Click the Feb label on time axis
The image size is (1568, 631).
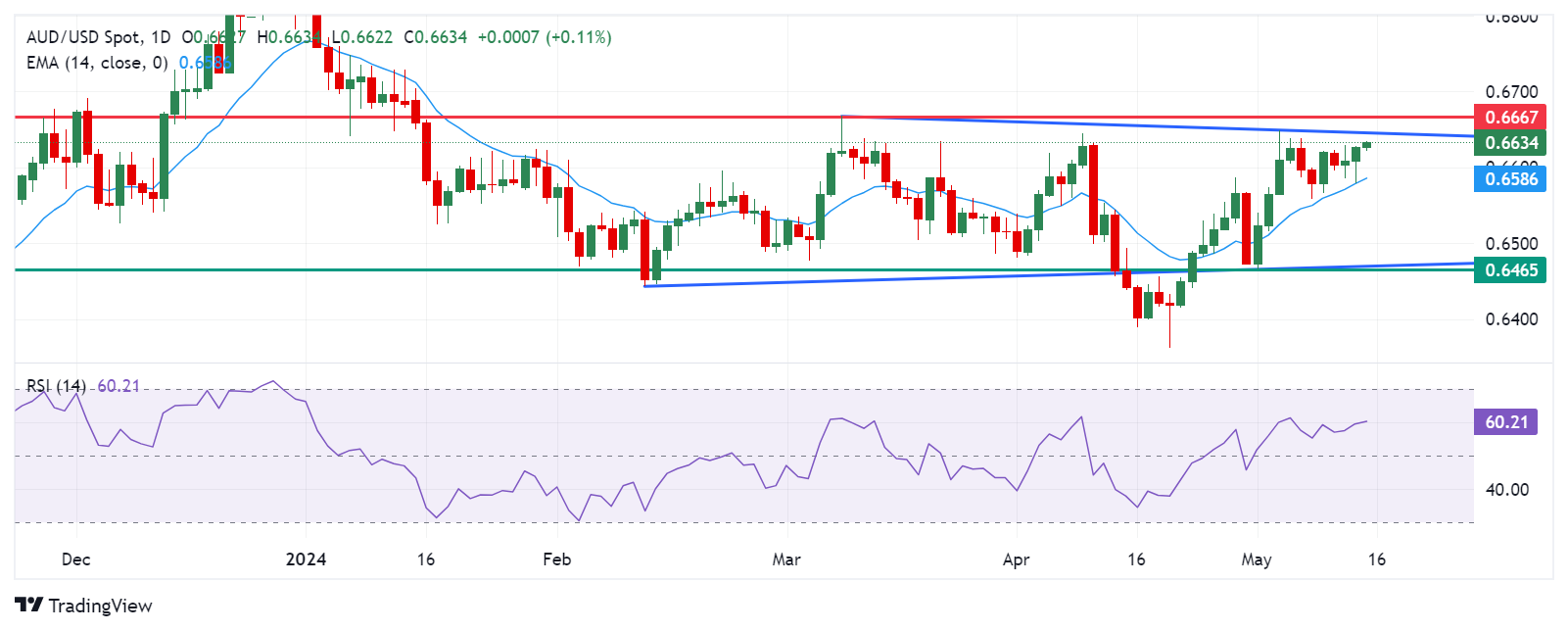pyautogui.click(x=556, y=559)
